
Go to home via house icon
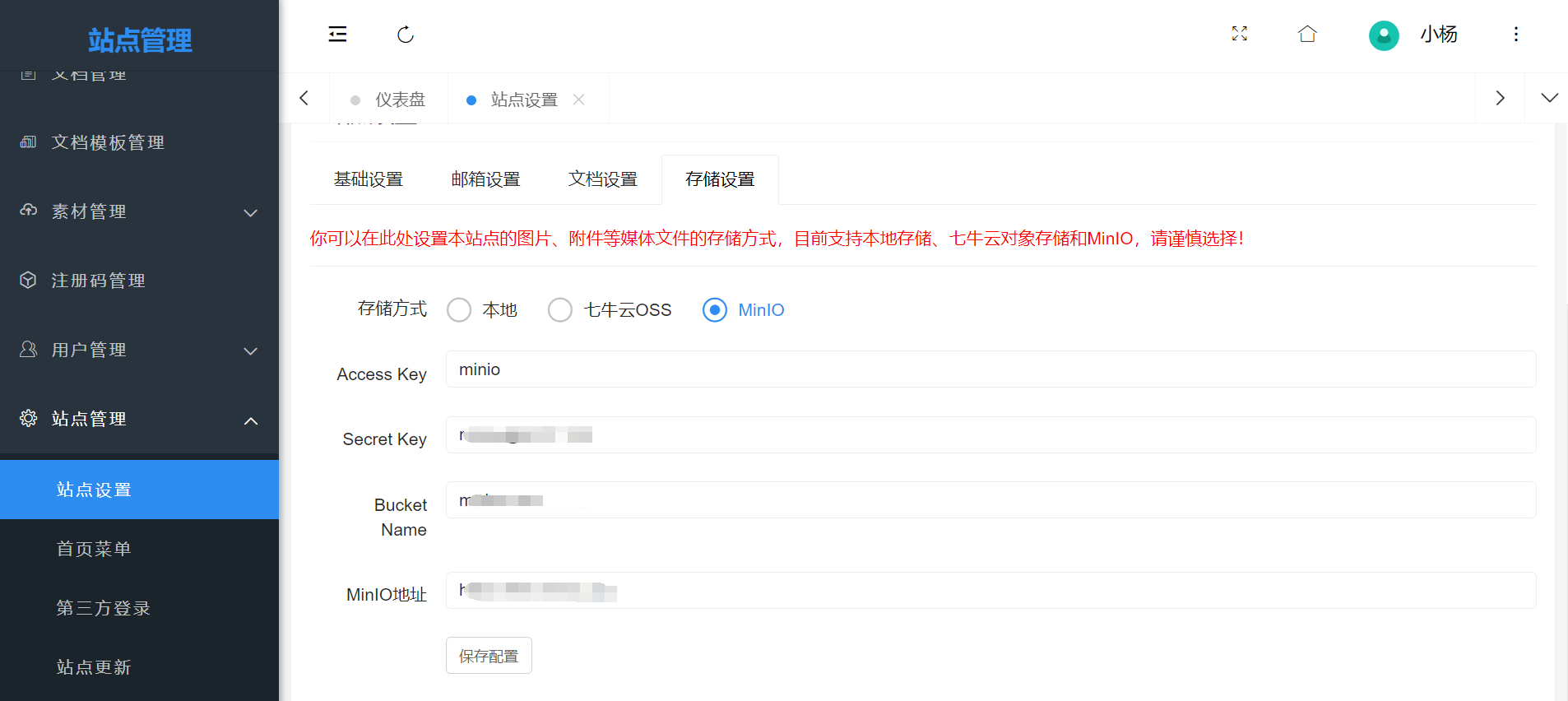click(1307, 34)
